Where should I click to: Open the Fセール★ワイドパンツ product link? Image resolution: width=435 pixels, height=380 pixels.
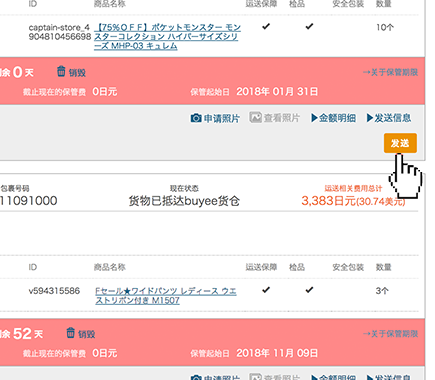coord(166,296)
